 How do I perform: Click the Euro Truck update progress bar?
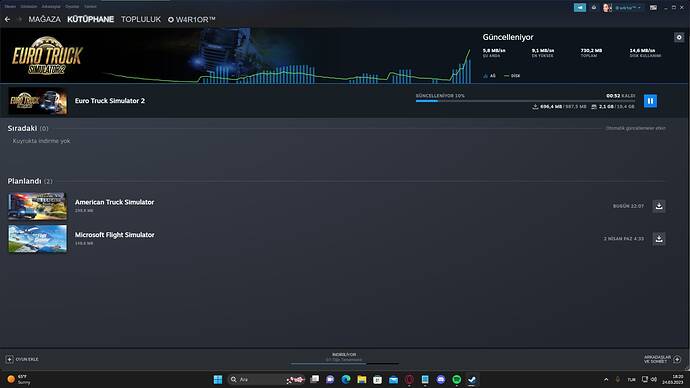point(525,101)
